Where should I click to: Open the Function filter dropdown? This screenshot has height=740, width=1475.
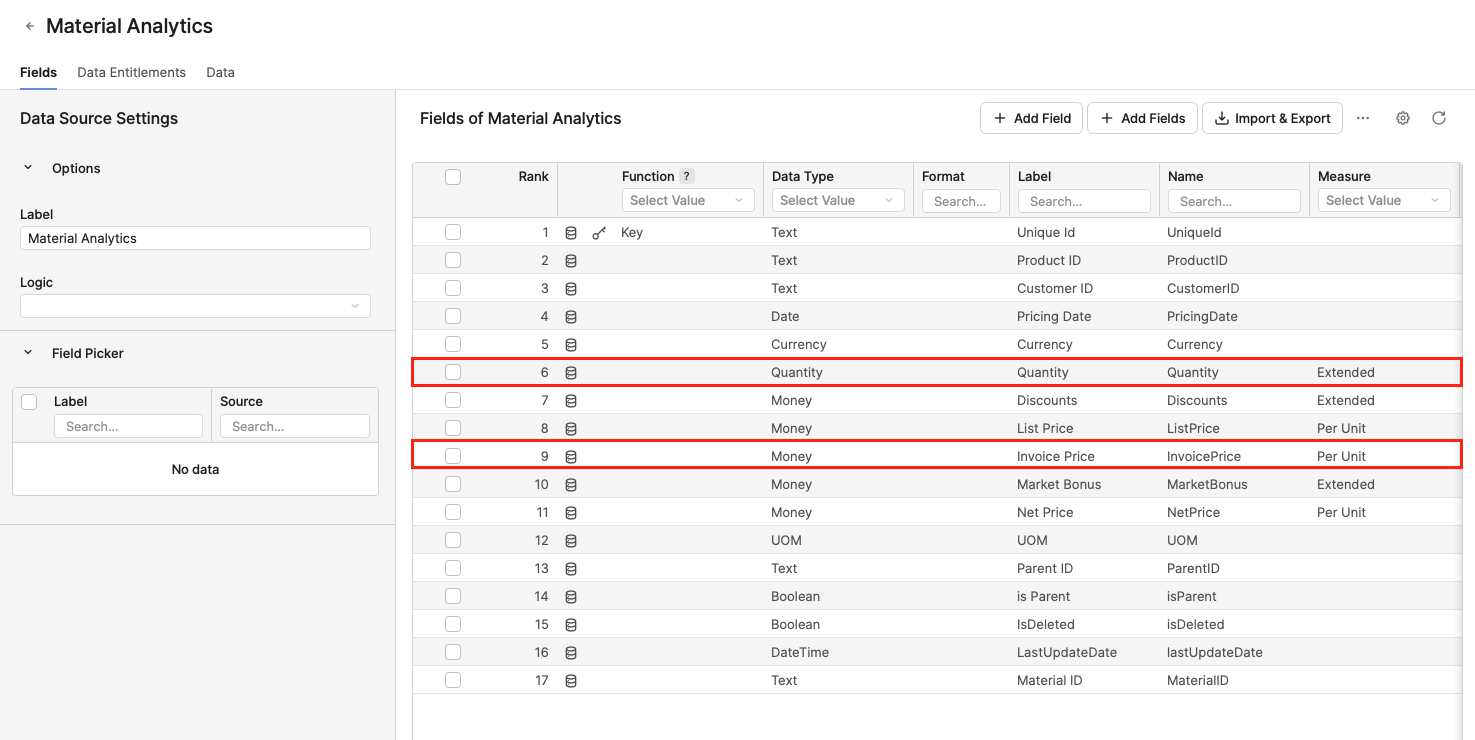[x=687, y=200]
